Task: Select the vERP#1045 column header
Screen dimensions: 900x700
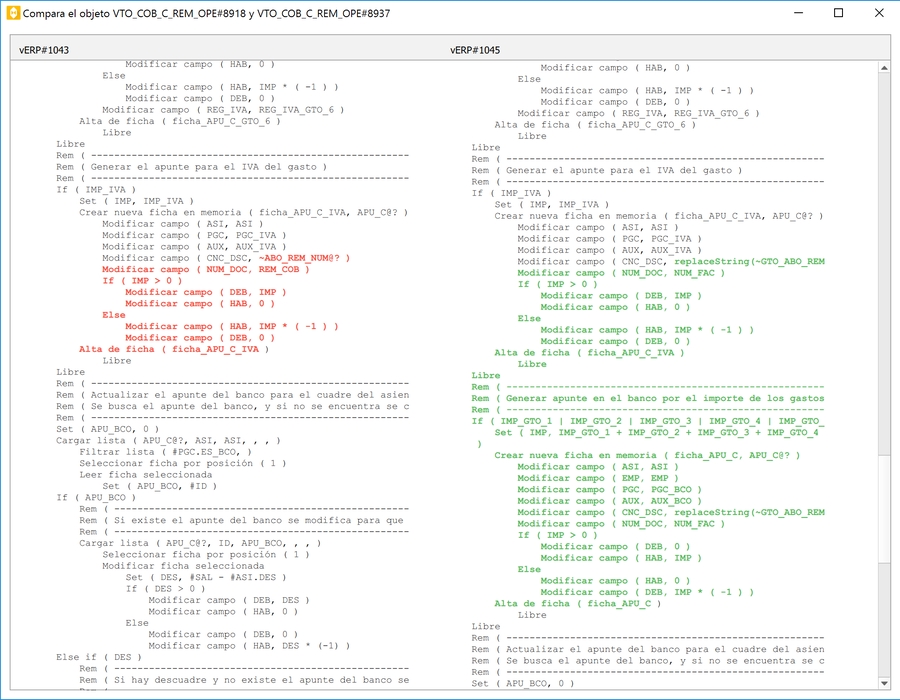Action: pos(475,49)
